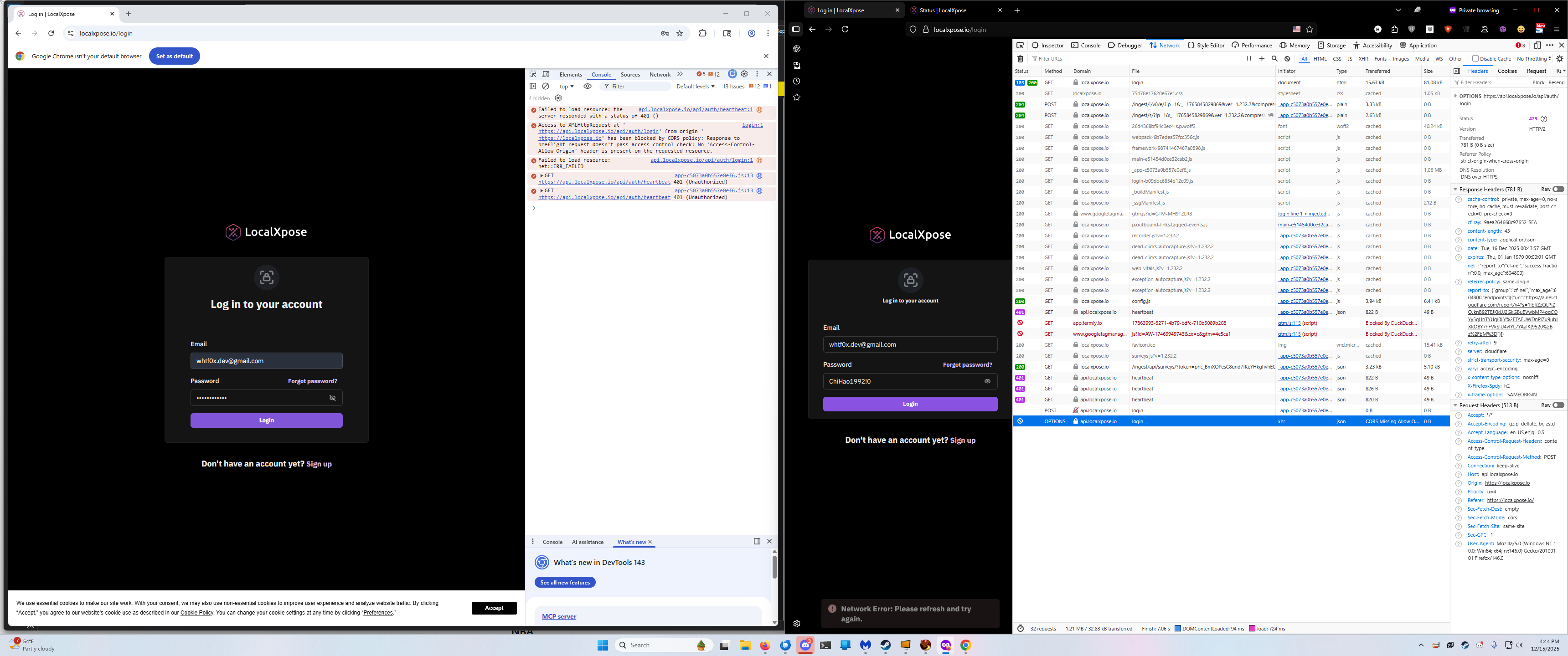Click Forgot password link in Firefox

pyautogui.click(x=967, y=365)
